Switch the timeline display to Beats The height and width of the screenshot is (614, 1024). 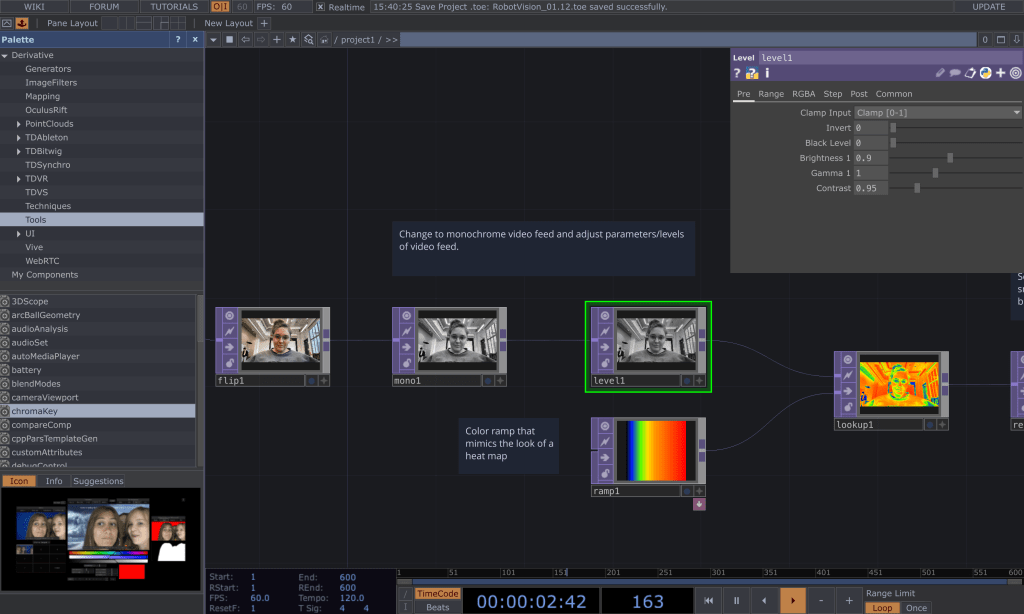pyautogui.click(x=437, y=608)
